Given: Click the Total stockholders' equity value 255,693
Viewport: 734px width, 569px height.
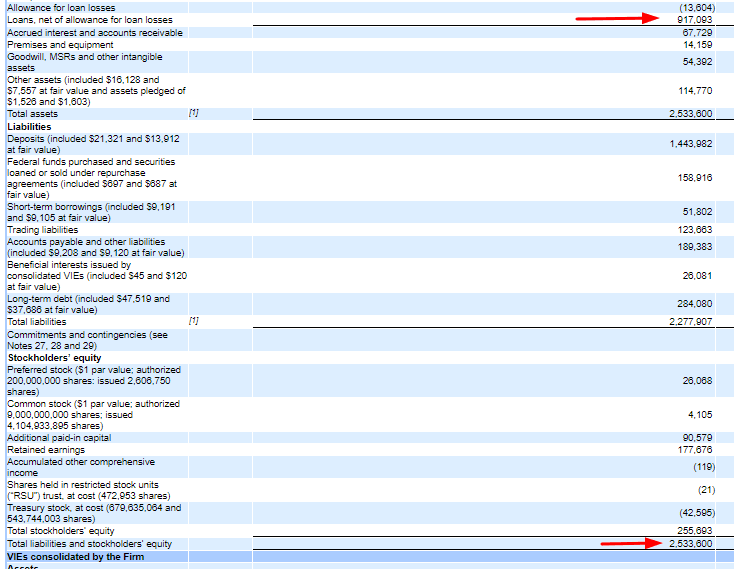Looking at the screenshot, I should click(694, 531).
